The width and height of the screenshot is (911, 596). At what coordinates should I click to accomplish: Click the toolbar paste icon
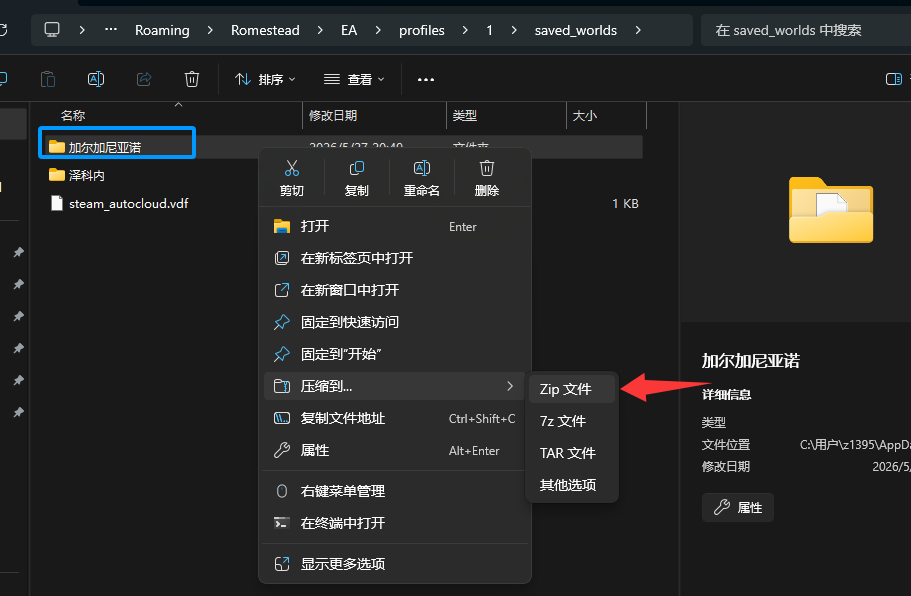tap(48, 79)
